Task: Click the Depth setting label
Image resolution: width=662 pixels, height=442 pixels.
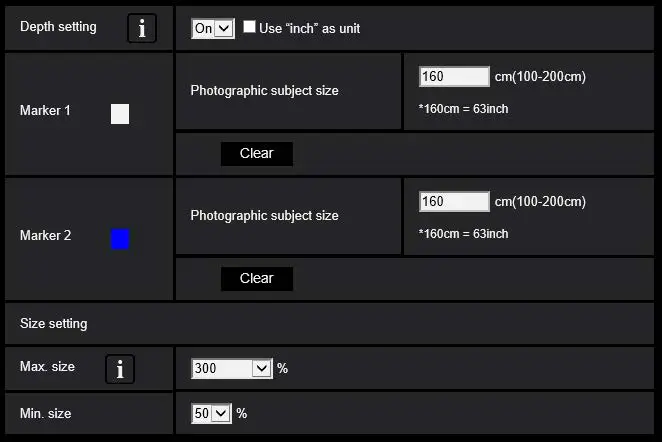Action: pyautogui.click(x=58, y=27)
